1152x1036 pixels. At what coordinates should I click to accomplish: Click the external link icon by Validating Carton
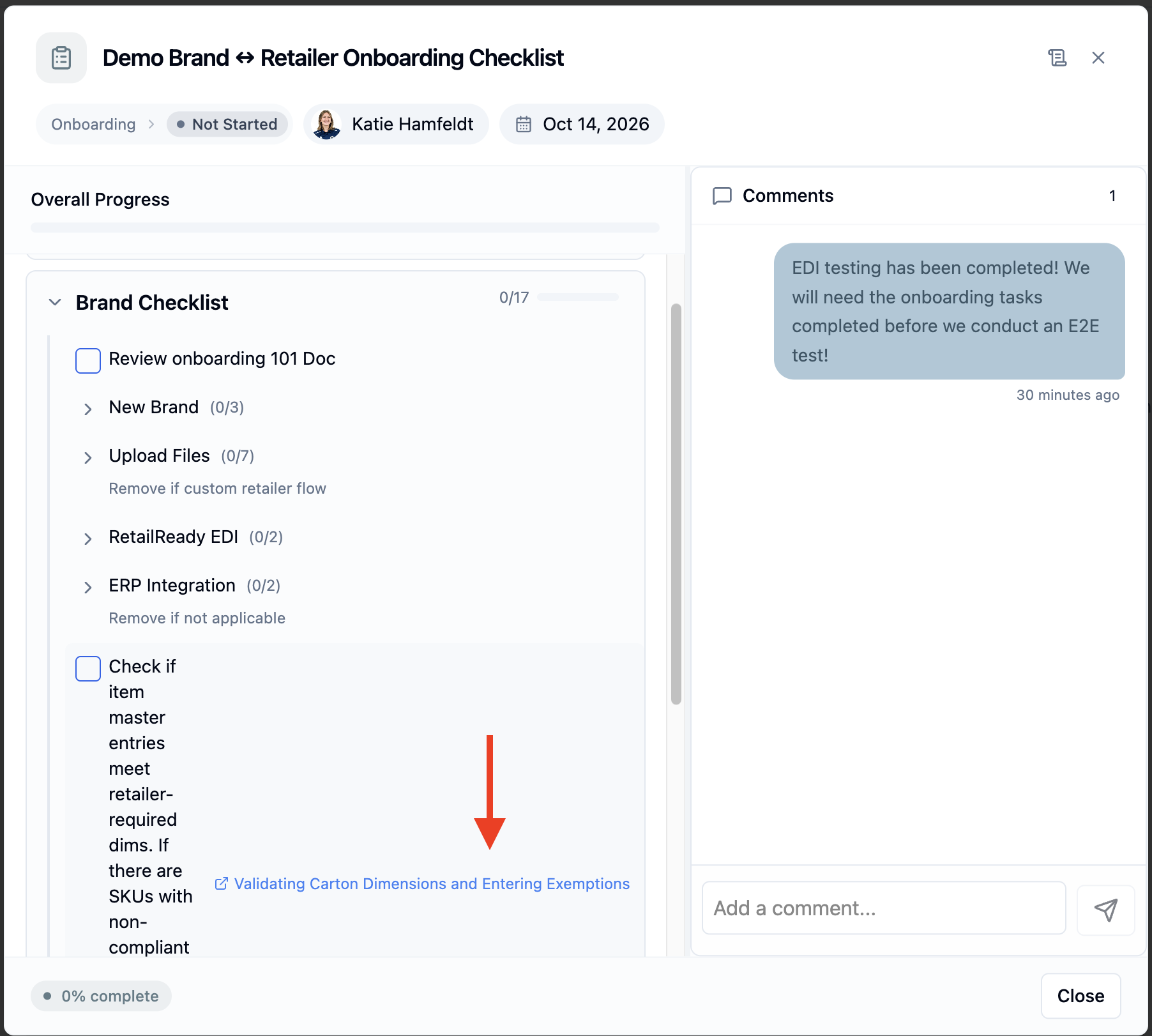(221, 883)
